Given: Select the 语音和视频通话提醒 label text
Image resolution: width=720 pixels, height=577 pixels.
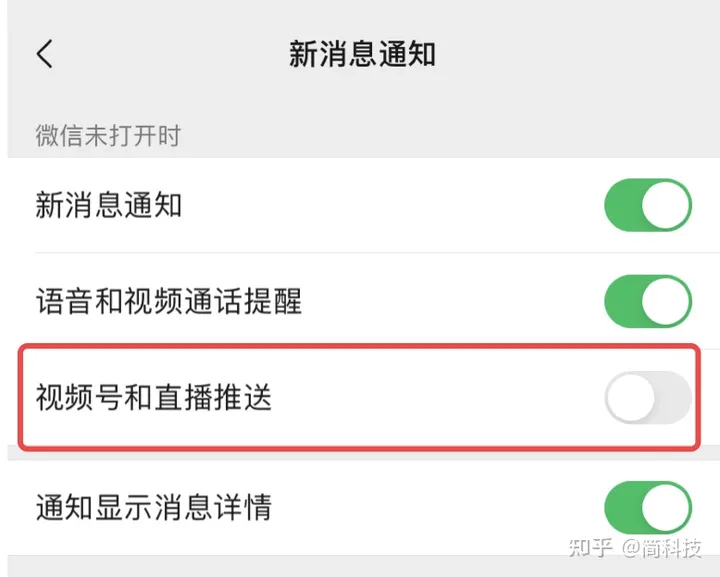Looking at the screenshot, I should click(x=169, y=302).
